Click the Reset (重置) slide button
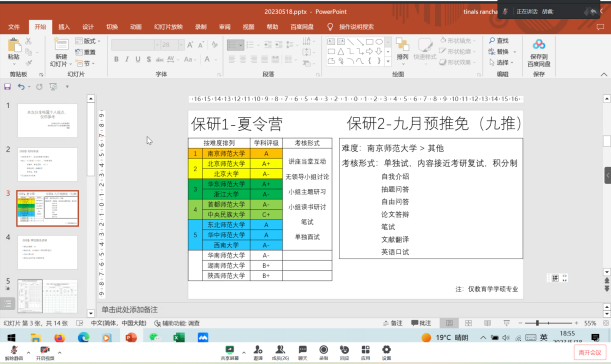This screenshot has height=364, width=611. (x=86, y=52)
